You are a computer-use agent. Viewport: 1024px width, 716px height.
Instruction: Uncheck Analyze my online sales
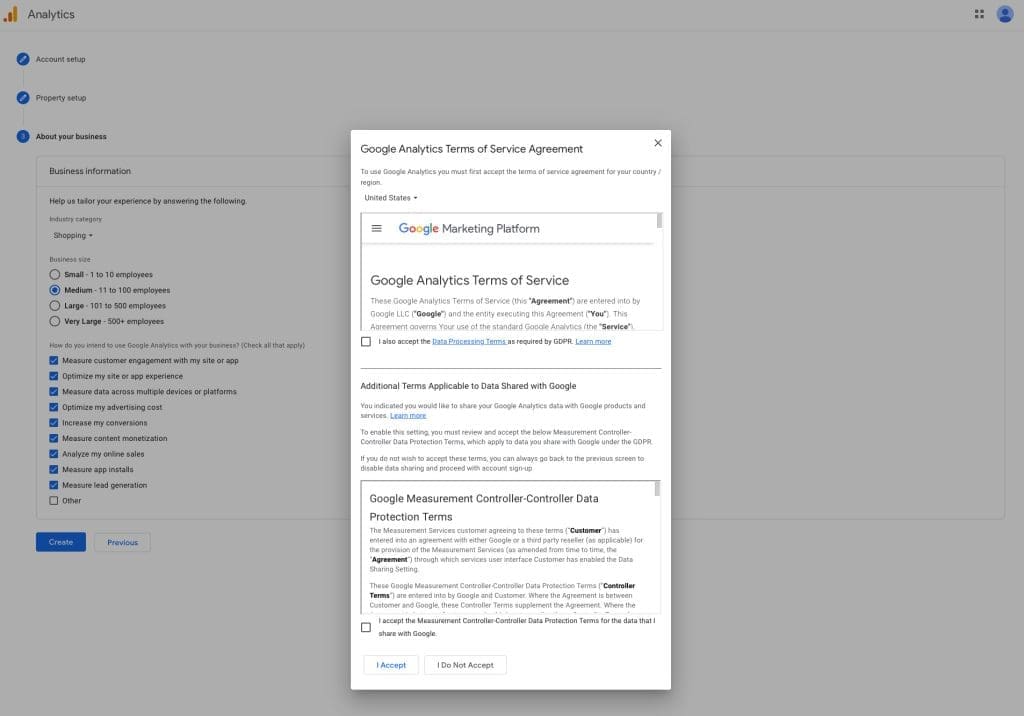[54, 454]
